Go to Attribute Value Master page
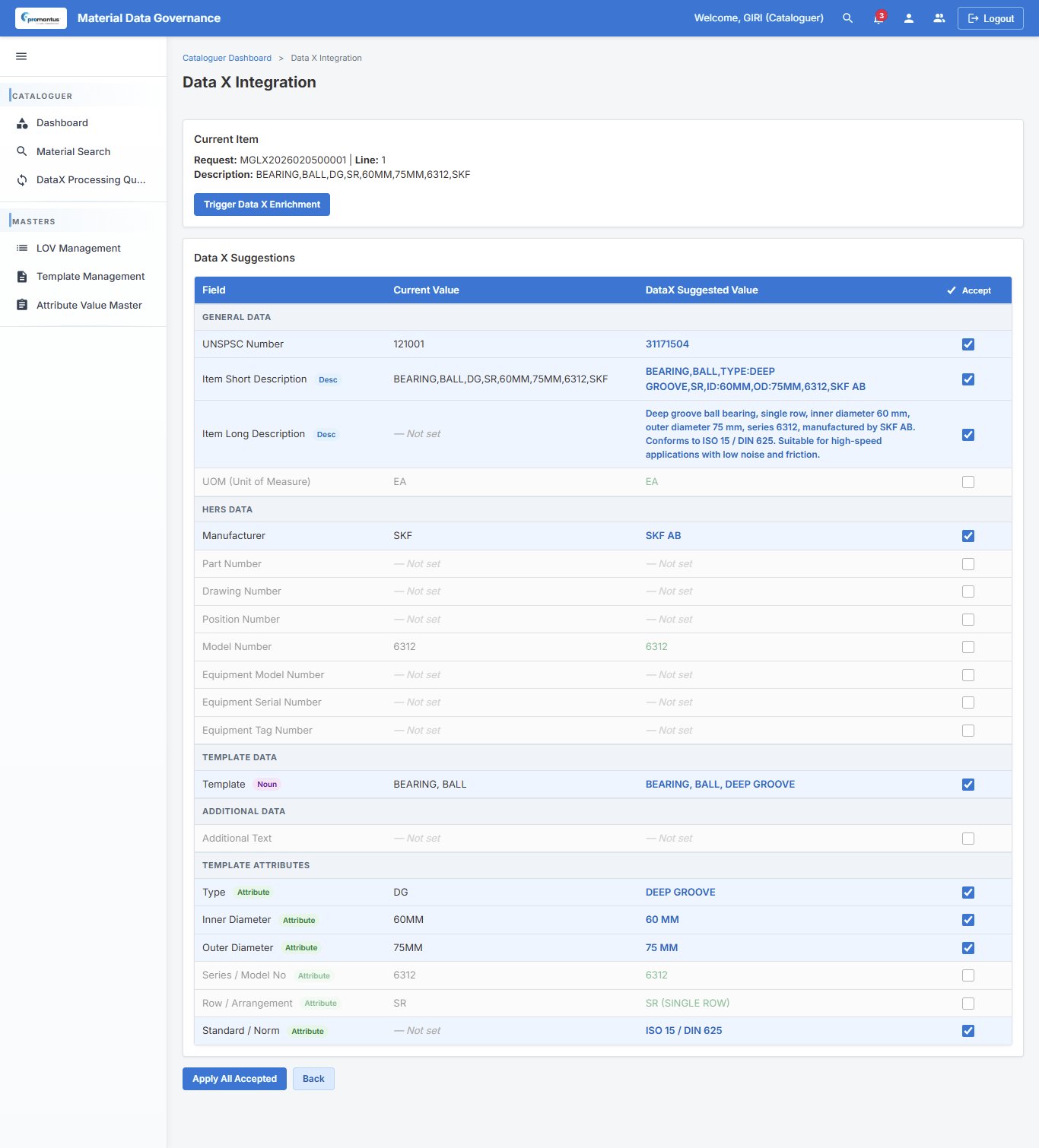1039x1148 pixels. coord(89,306)
